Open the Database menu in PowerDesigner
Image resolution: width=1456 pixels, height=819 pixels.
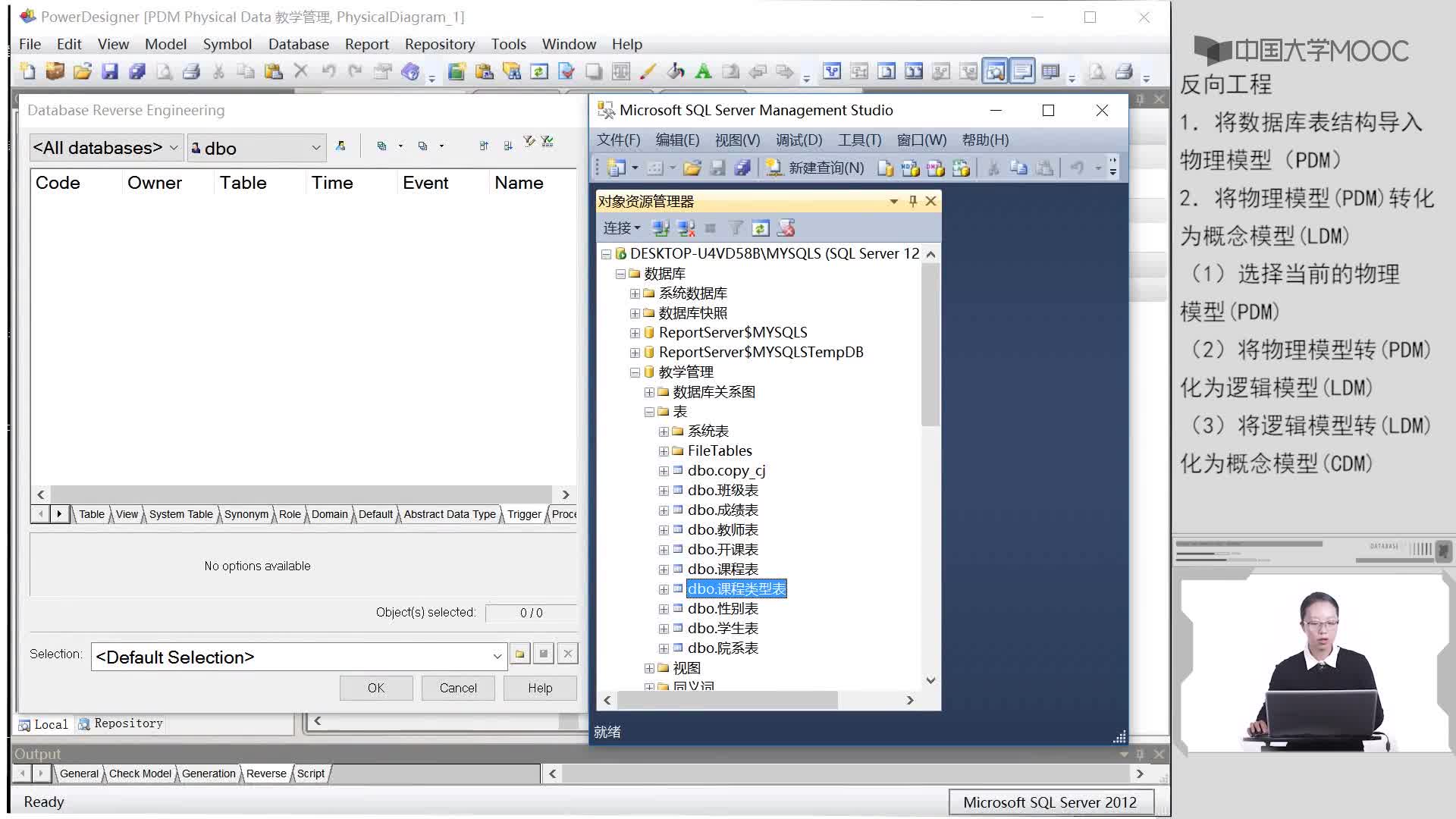coord(298,44)
